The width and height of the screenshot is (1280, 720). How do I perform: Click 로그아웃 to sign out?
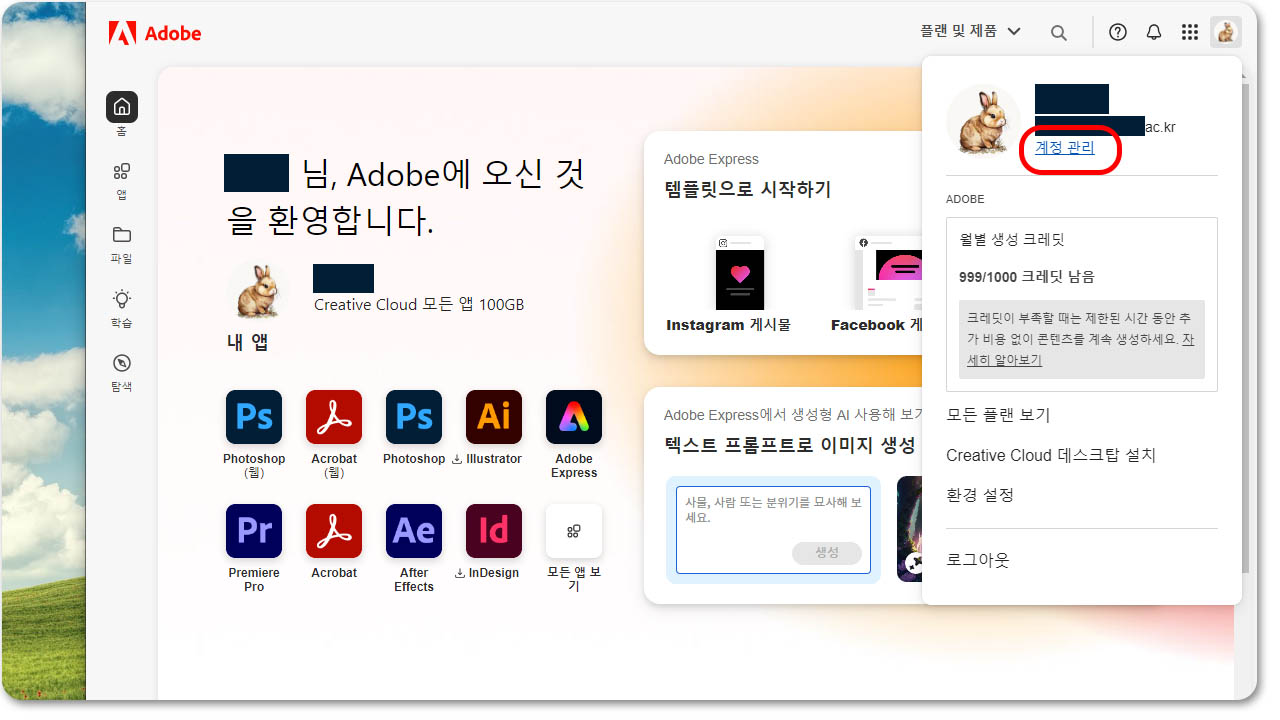pos(978,560)
